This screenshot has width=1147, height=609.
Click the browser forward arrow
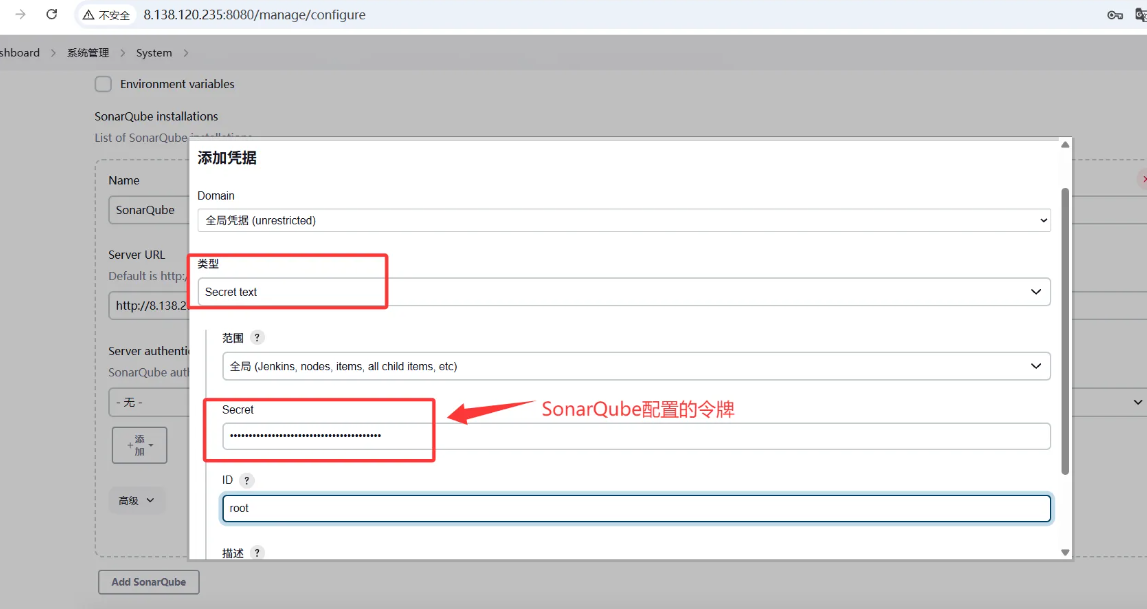click(x=20, y=14)
